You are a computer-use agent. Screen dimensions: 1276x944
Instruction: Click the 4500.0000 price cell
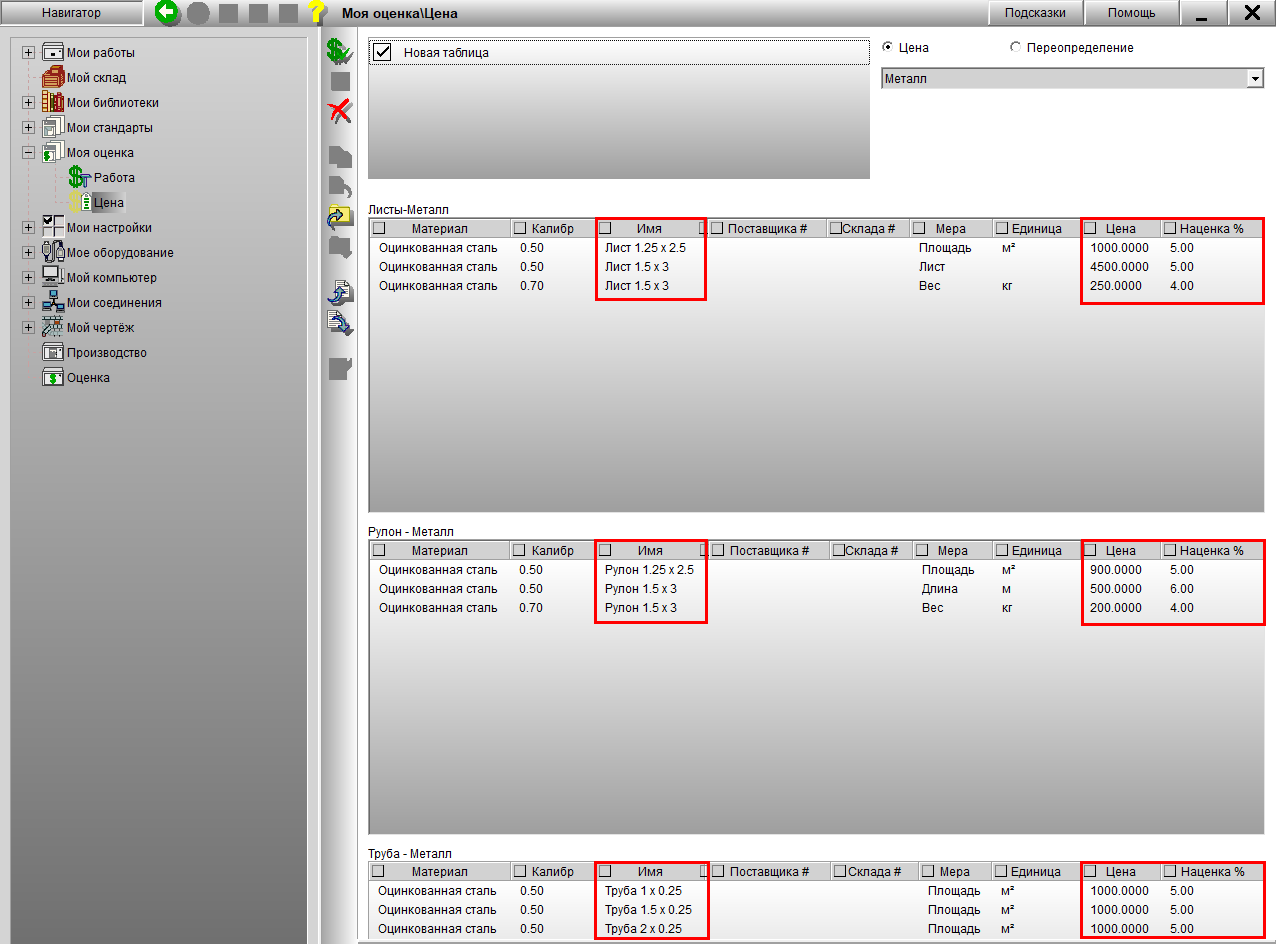pyautogui.click(x=1119, y=266)
